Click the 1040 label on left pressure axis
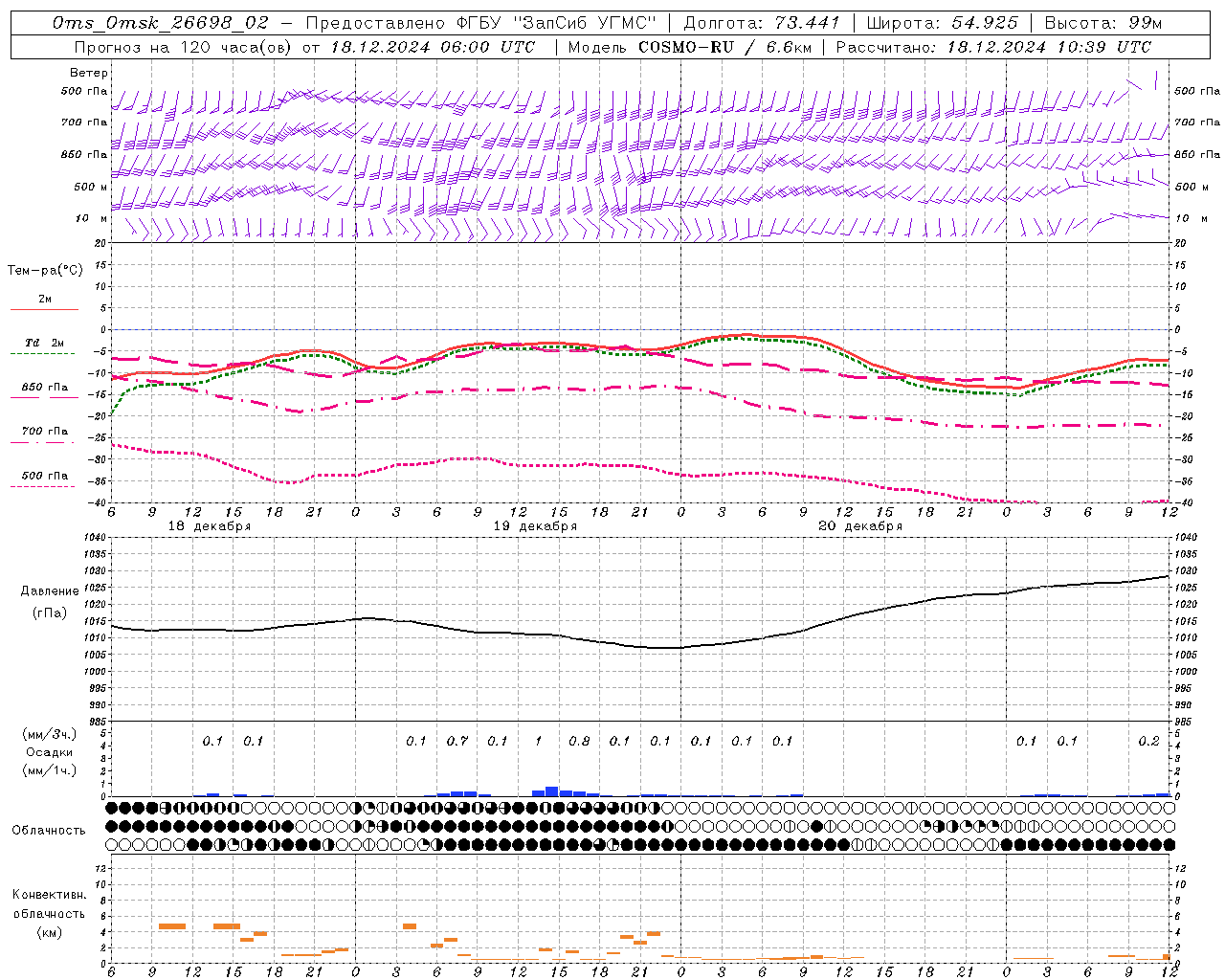 point(98,538)
